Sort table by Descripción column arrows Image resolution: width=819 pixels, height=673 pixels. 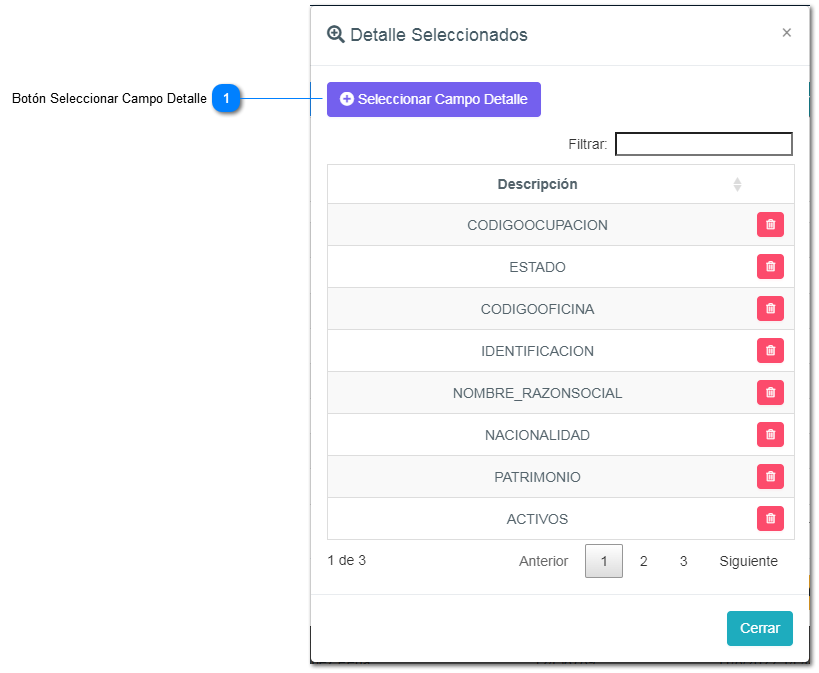click(737, 185)
